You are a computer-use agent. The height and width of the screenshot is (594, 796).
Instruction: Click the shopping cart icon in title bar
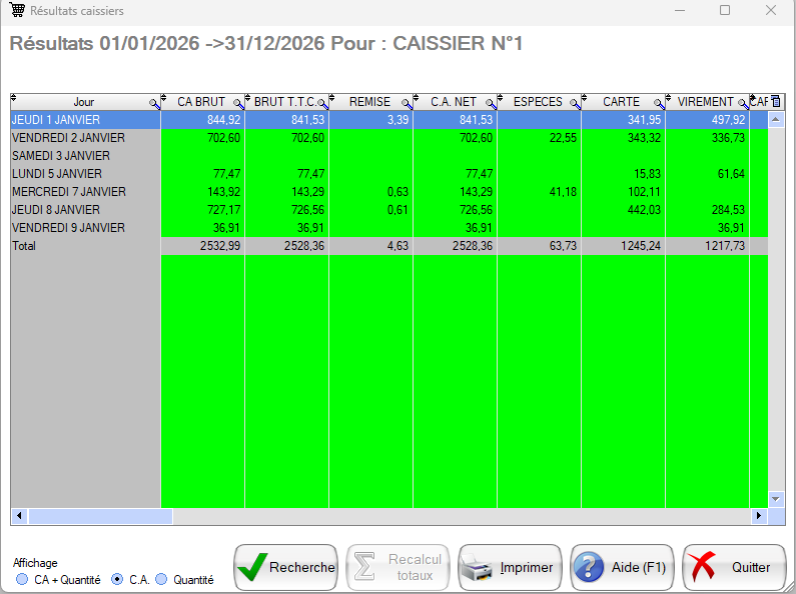[x=17, y=10]
